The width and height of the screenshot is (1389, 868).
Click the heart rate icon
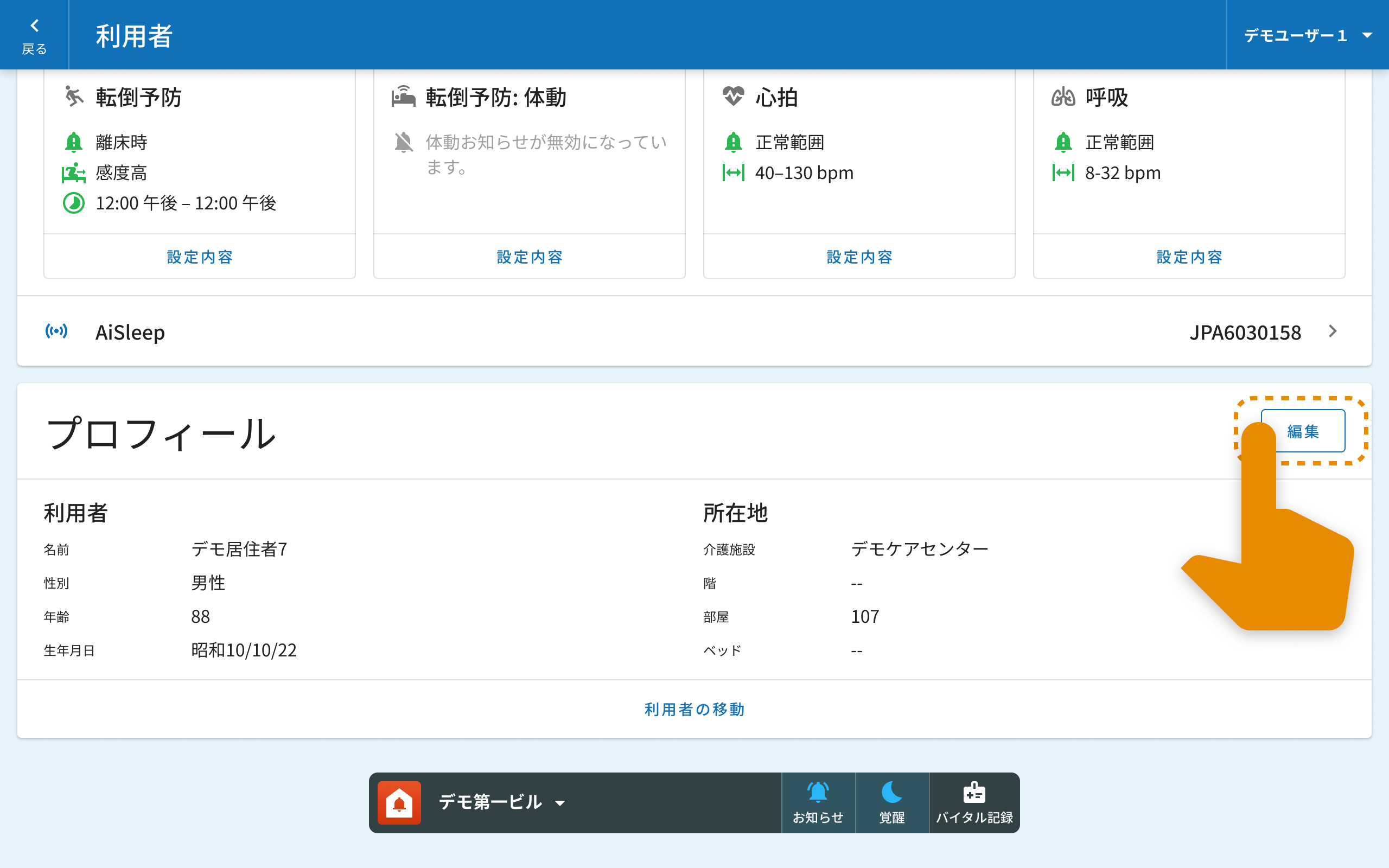pyautogui.click(x=733, y=96)
